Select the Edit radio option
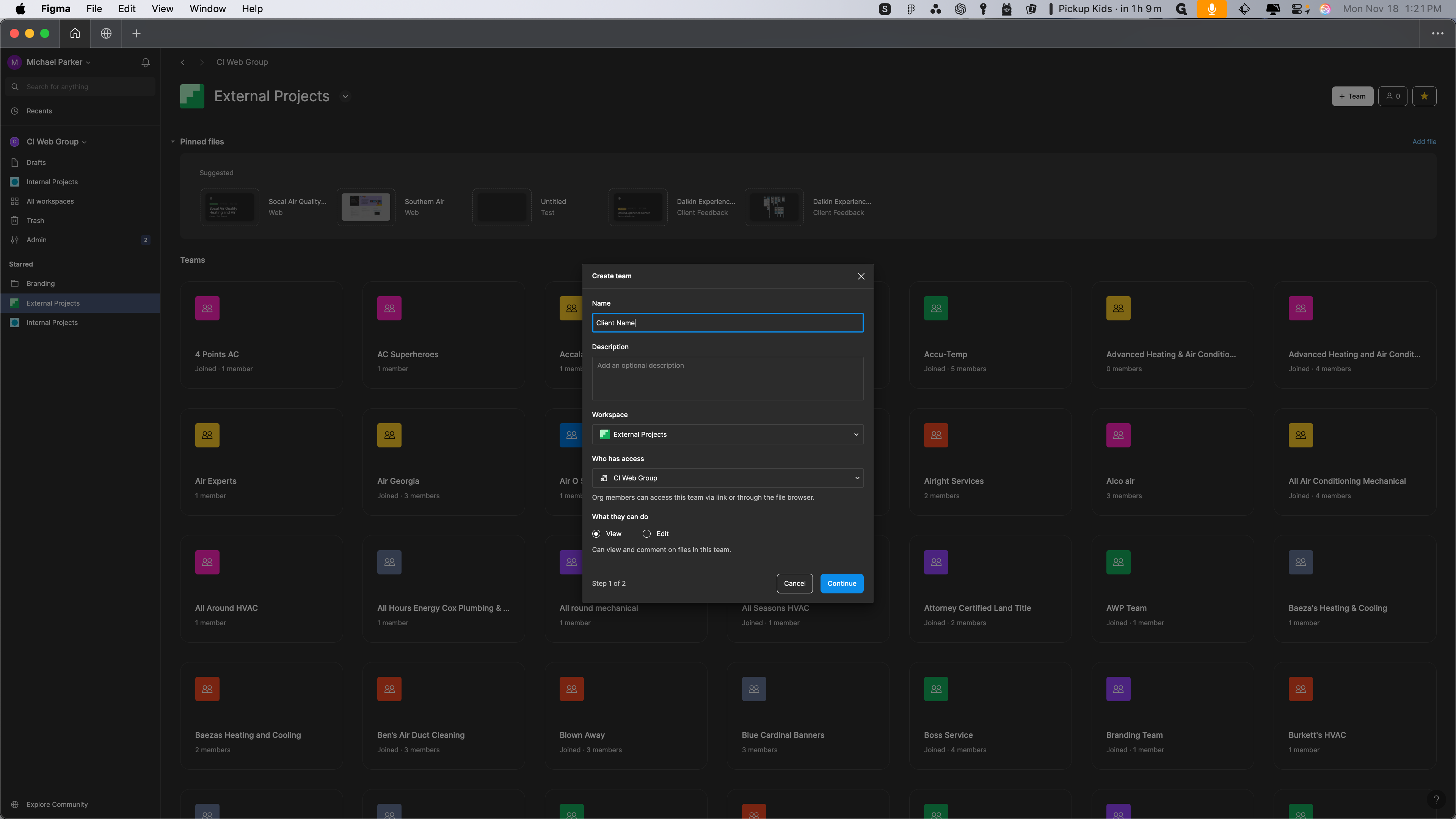The height and width of the screenshot is (819, 1456). tap(646, 533)
